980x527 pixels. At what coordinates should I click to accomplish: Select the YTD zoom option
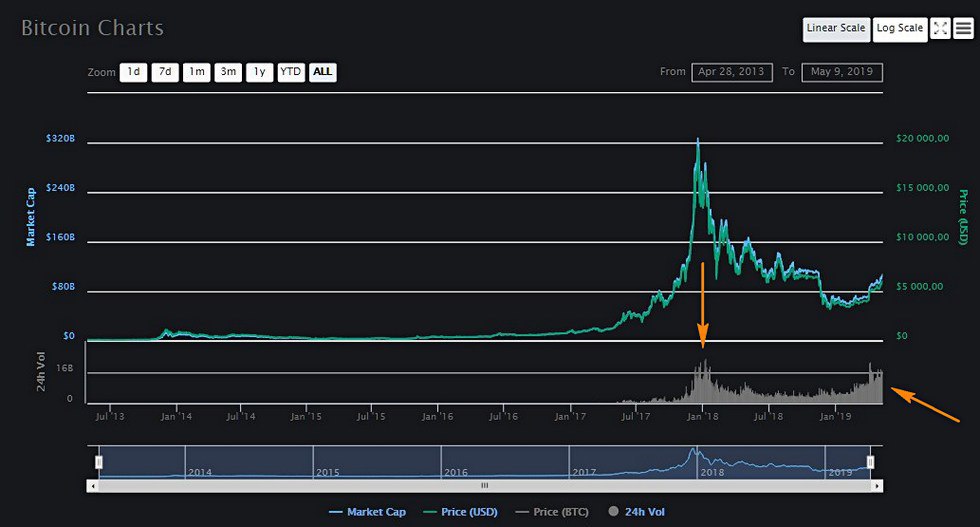coord(291,72)
